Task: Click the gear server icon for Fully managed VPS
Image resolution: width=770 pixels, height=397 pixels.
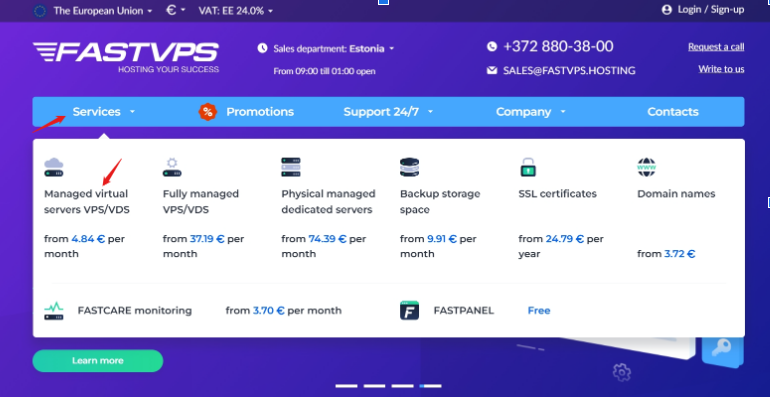Action: coord(172,168)
